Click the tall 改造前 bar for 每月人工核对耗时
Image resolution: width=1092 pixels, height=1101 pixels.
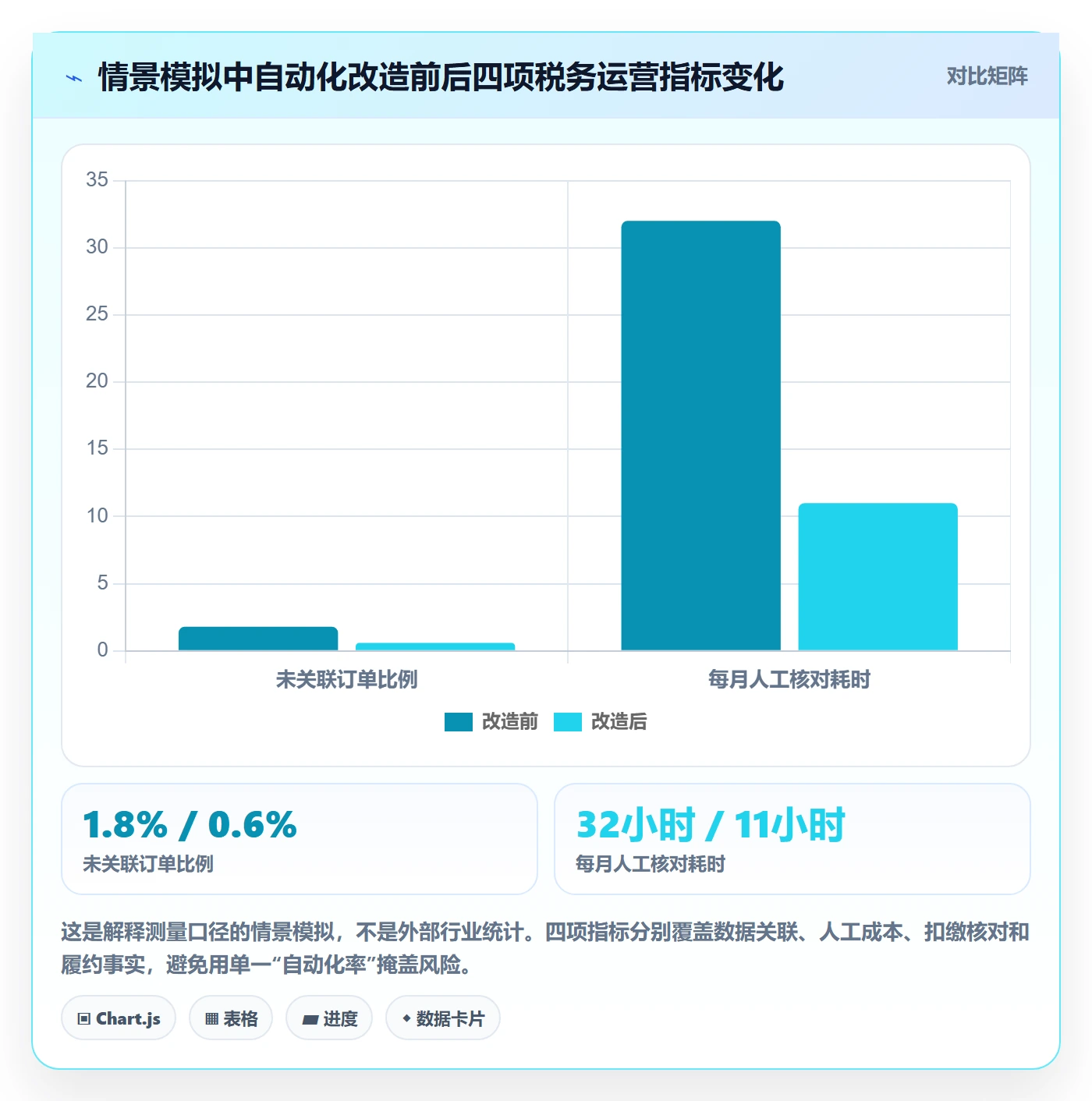pyautogui.click(x=701, y=435)
